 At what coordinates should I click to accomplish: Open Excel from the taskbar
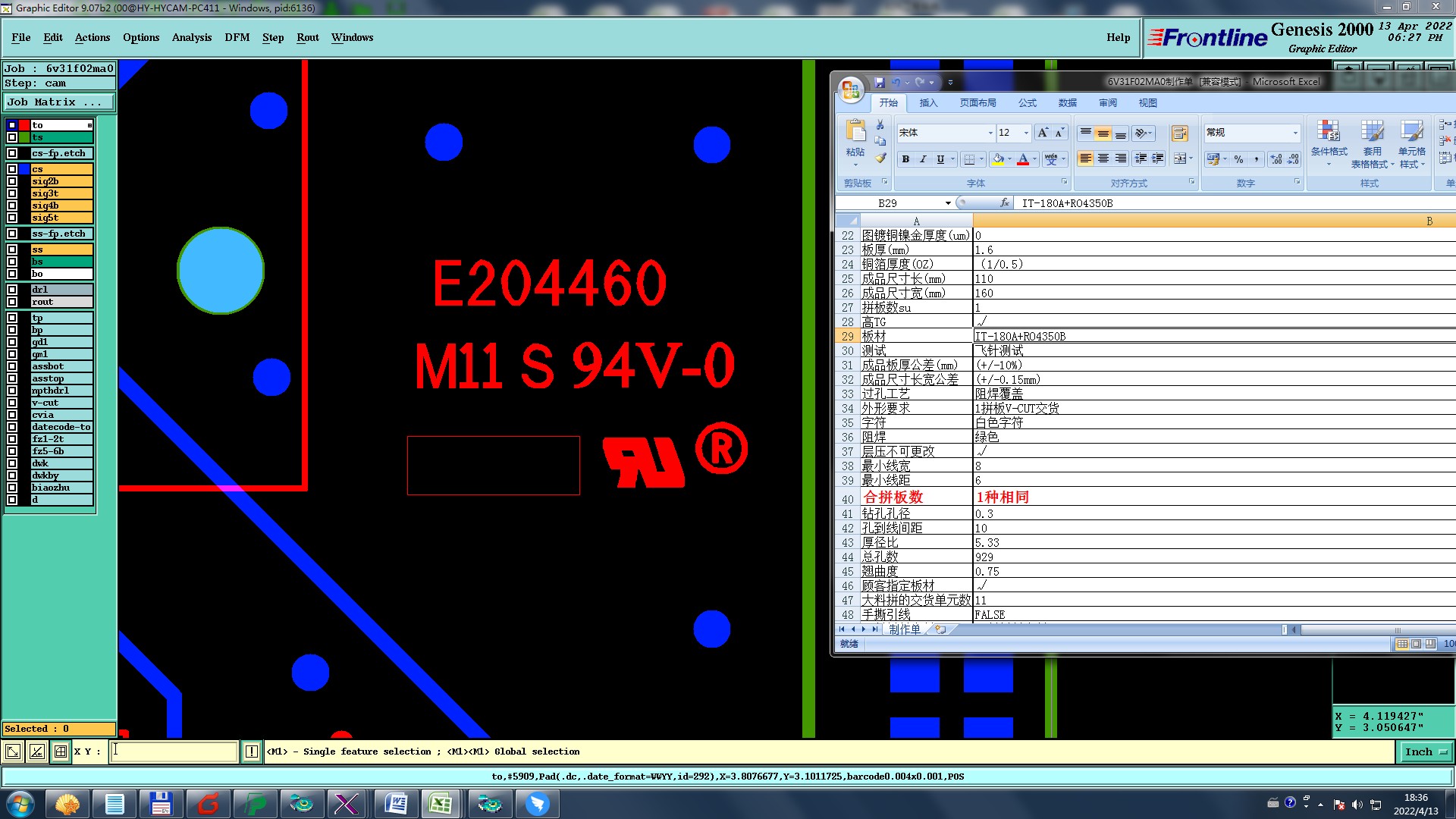[441, 804]
